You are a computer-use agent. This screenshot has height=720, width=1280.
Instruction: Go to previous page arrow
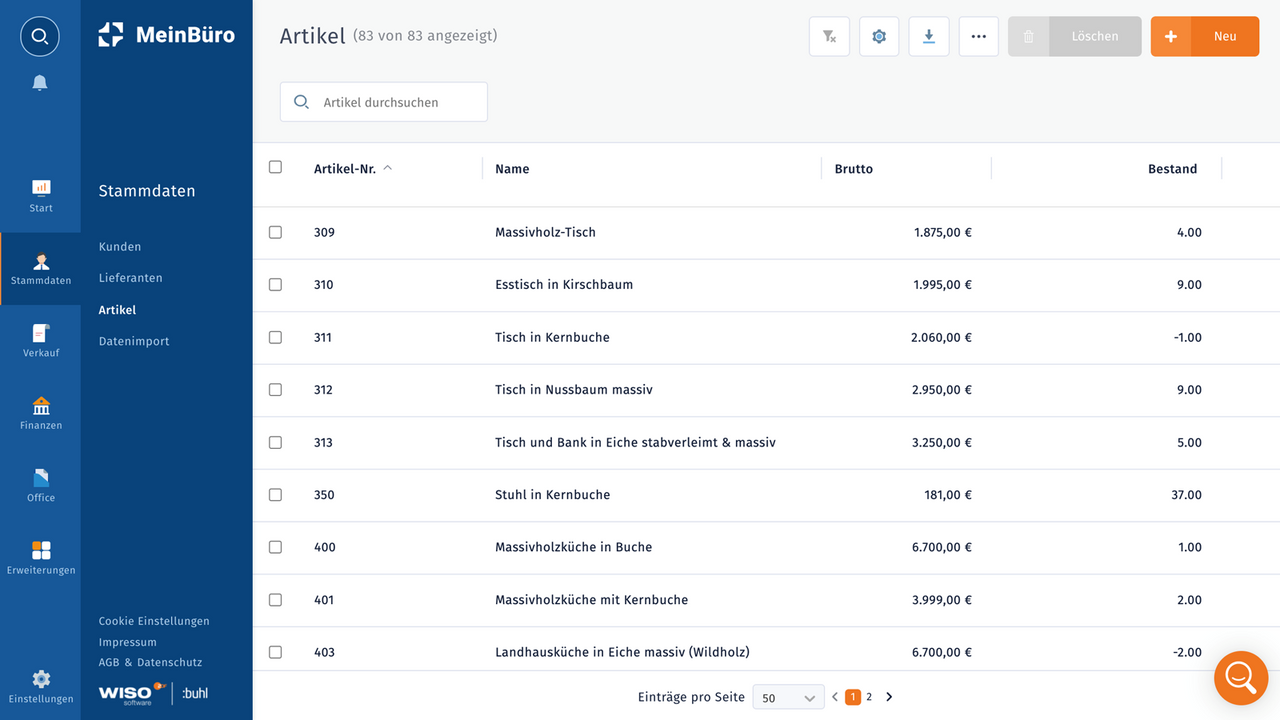click(835, 697)
